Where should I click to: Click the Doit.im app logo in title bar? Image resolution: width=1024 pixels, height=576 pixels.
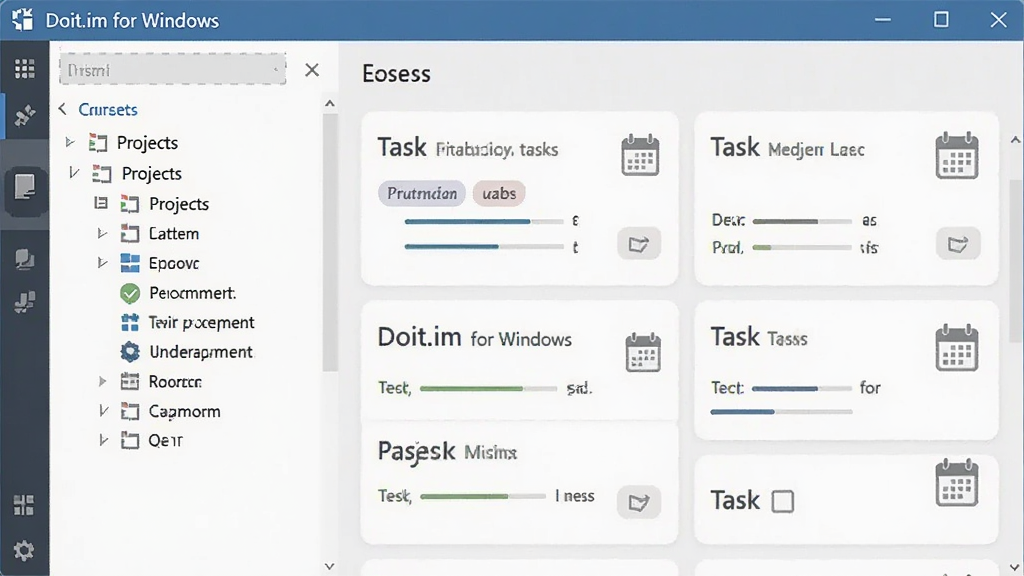23,20
